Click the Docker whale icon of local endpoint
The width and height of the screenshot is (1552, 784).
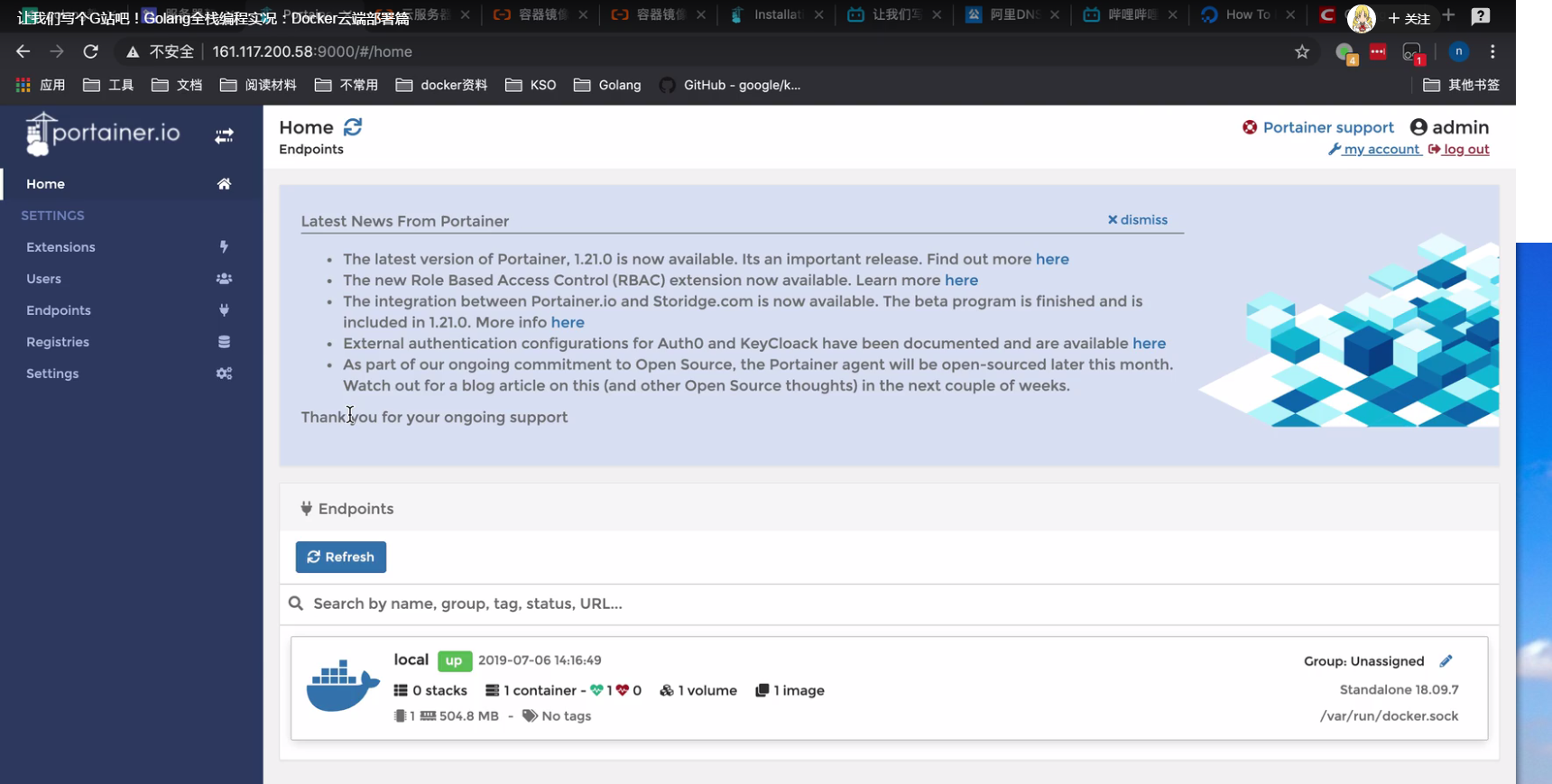(343, 686)
